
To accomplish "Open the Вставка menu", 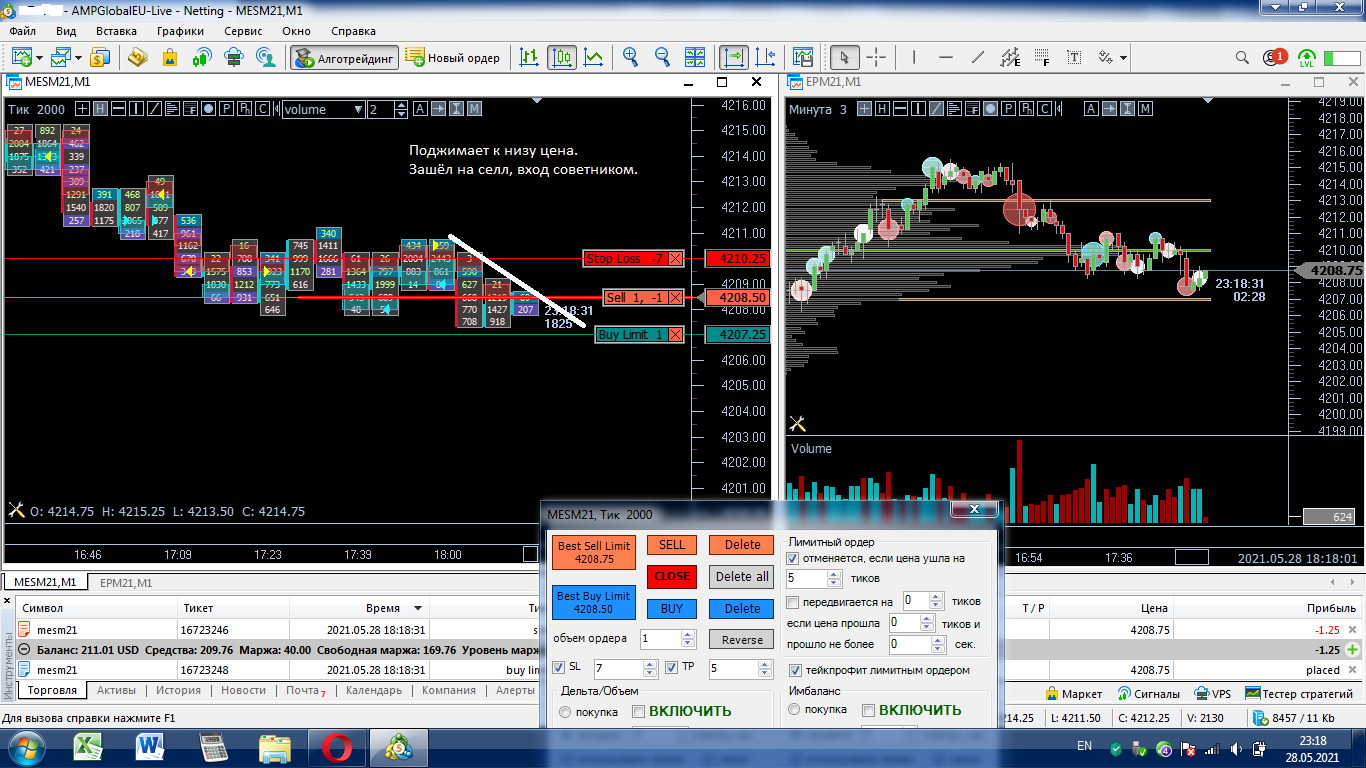I will click(x=116, y=31).
